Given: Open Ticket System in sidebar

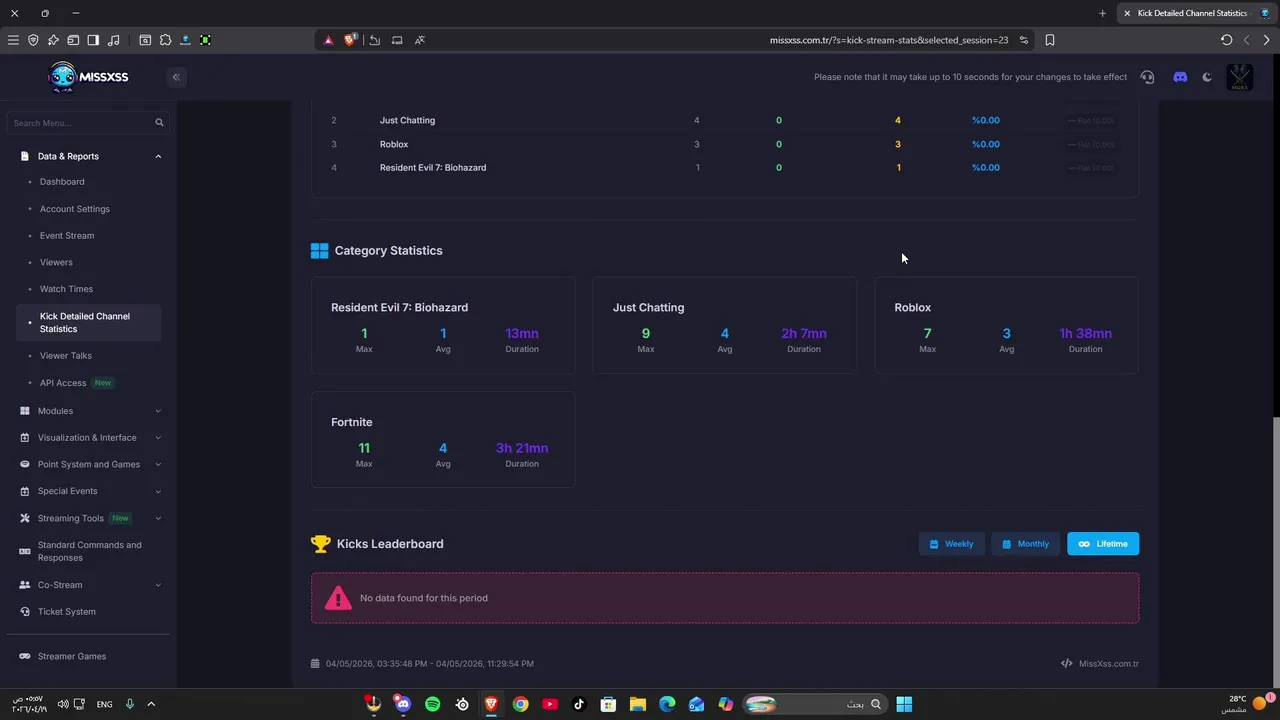Looking at the screenshot, I should [67, 612].
